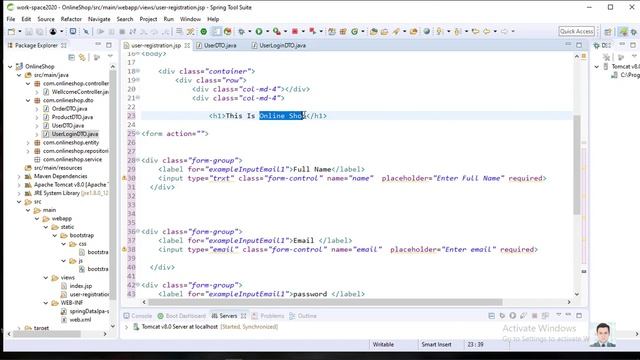Select the Spring perspective leaf icon
The width and height of the screenshot is (640, 360).
point(623,31)
